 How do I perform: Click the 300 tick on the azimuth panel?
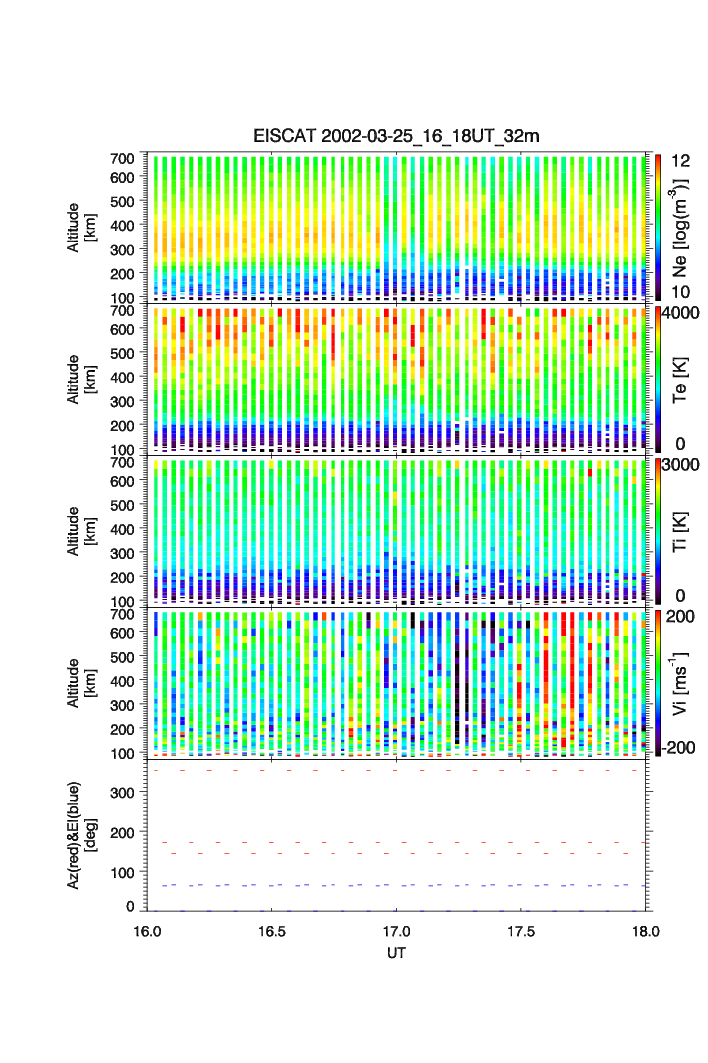point(122,793)
